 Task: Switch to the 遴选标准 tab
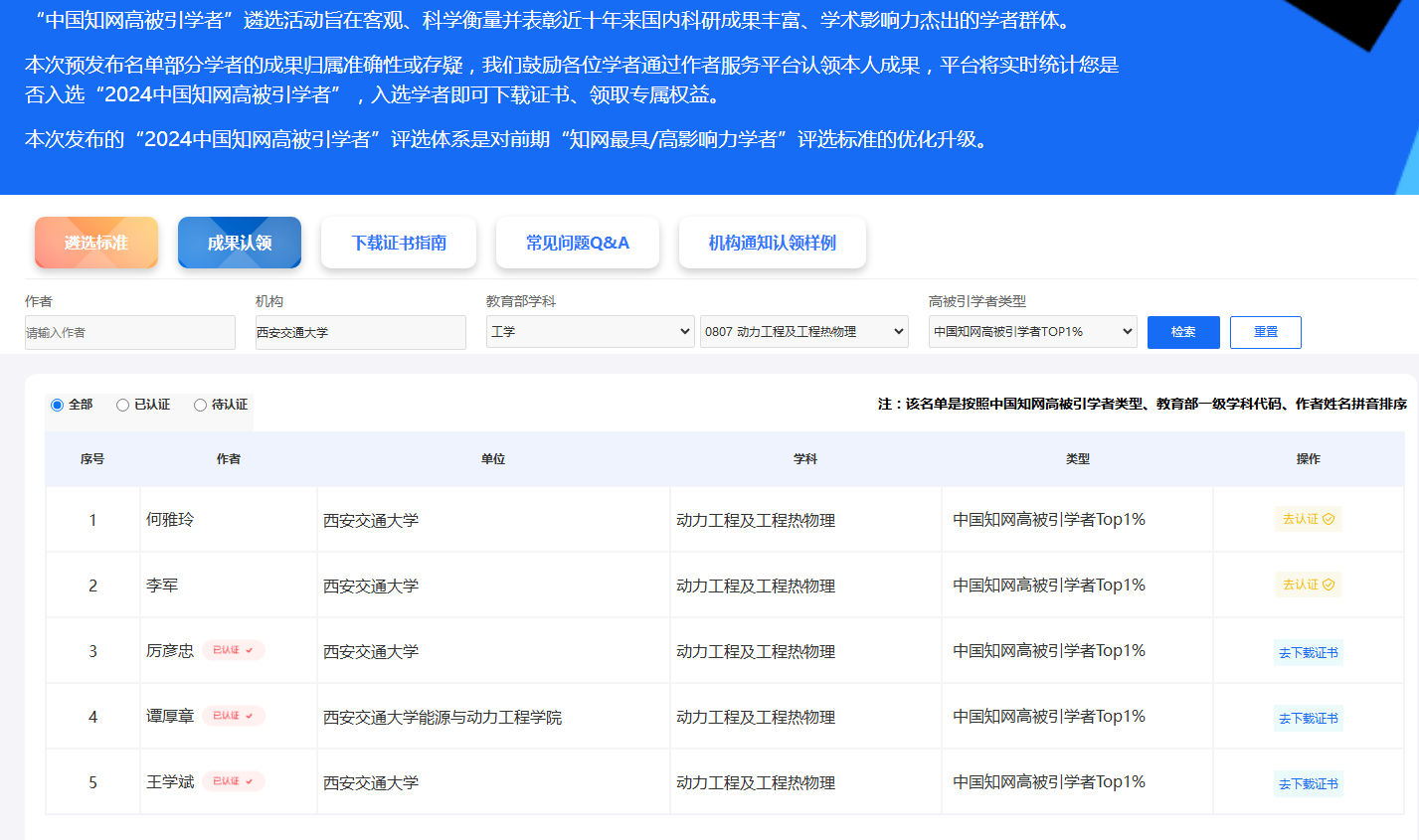(96, 243)
